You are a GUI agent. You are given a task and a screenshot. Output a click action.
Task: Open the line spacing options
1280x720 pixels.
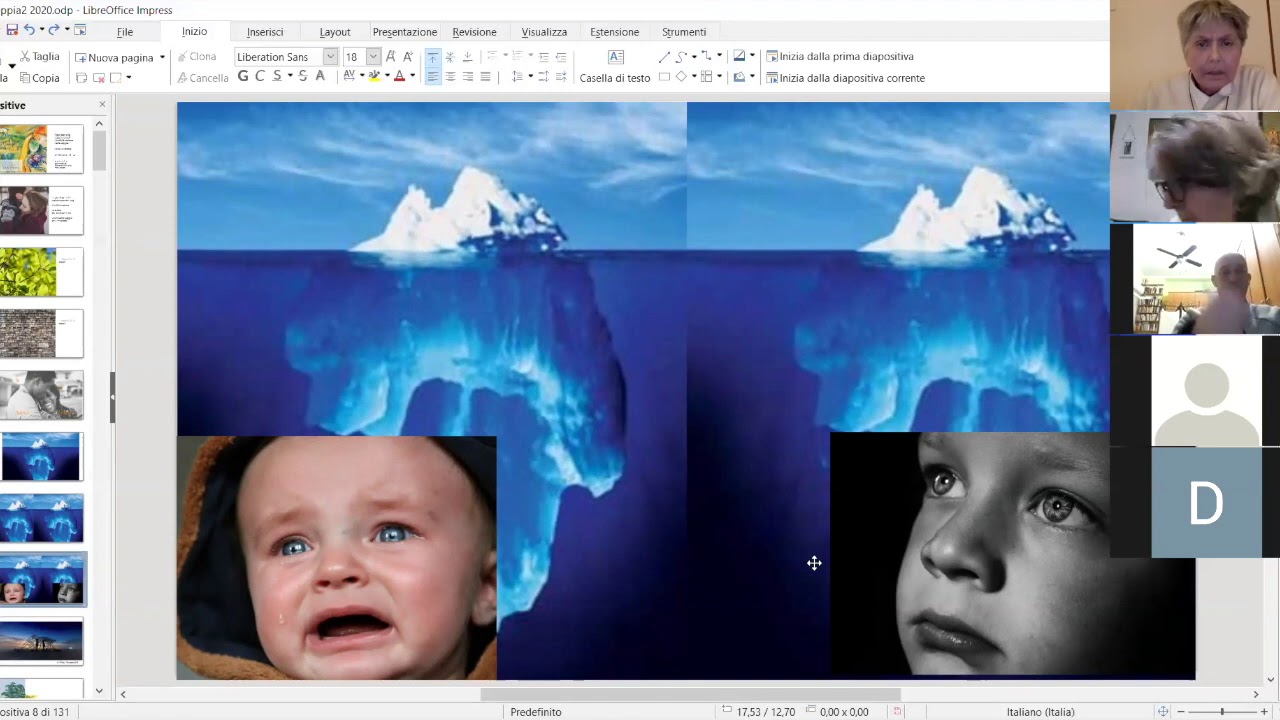click(x=518, y=77)
